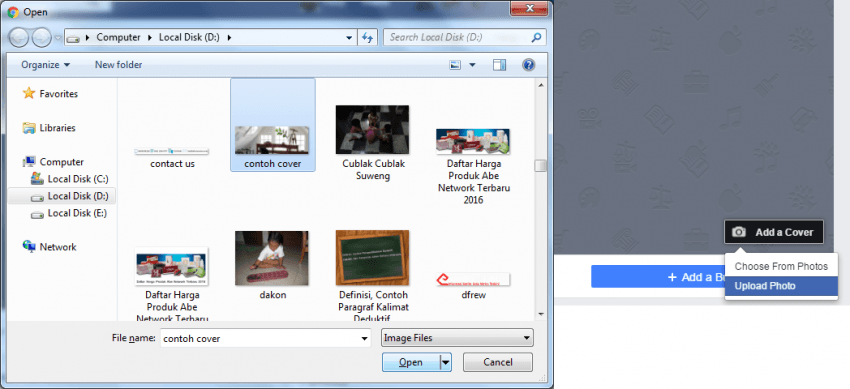Select the contoh cover thumbnail
Screen dimensions: 850x389
click(x=272, y=140)
